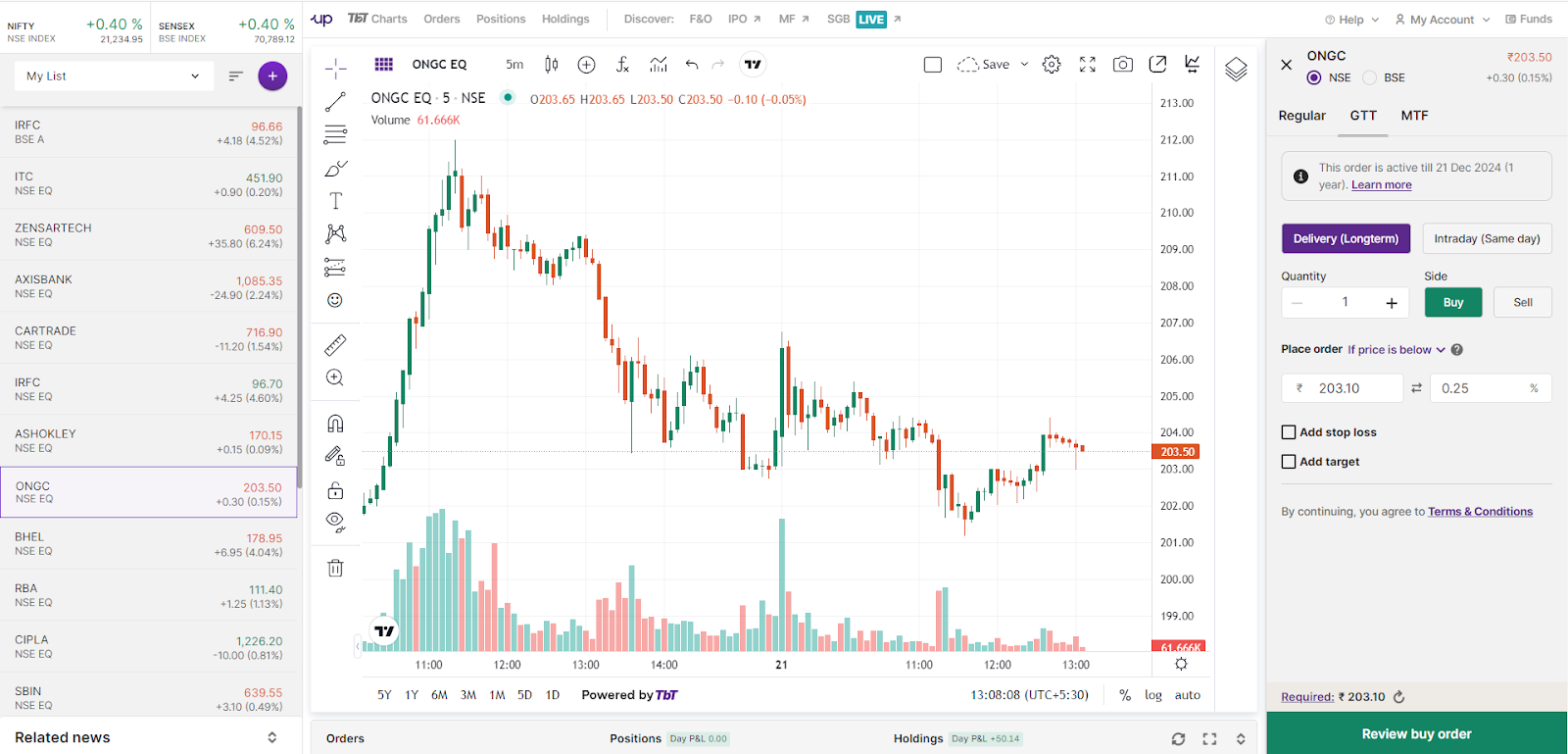Open the chart patterns tool
The width and height of the screenshot is (1568, 754).
(335, 233)
